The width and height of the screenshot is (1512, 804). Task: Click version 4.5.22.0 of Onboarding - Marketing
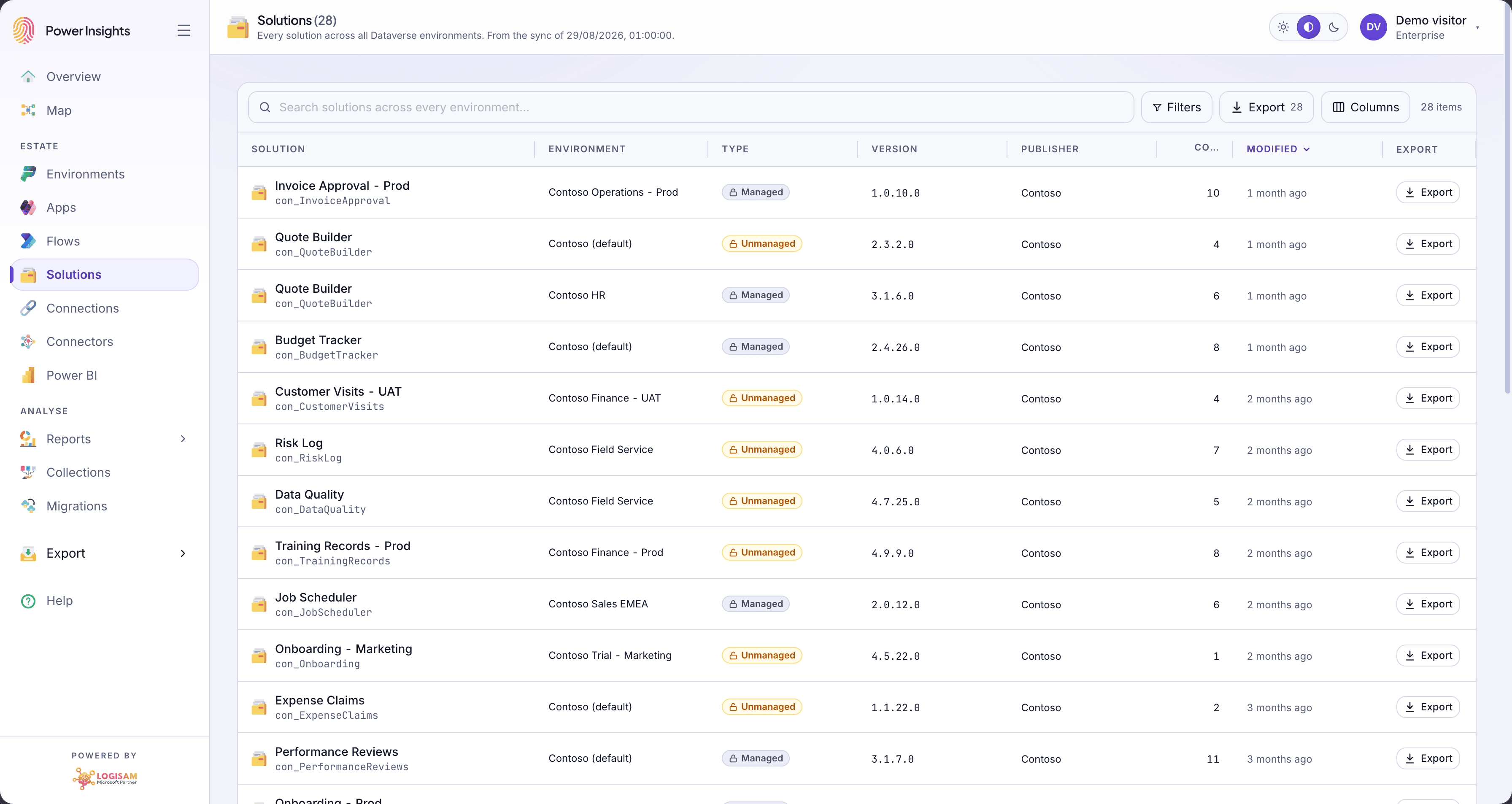pos(895,656)
